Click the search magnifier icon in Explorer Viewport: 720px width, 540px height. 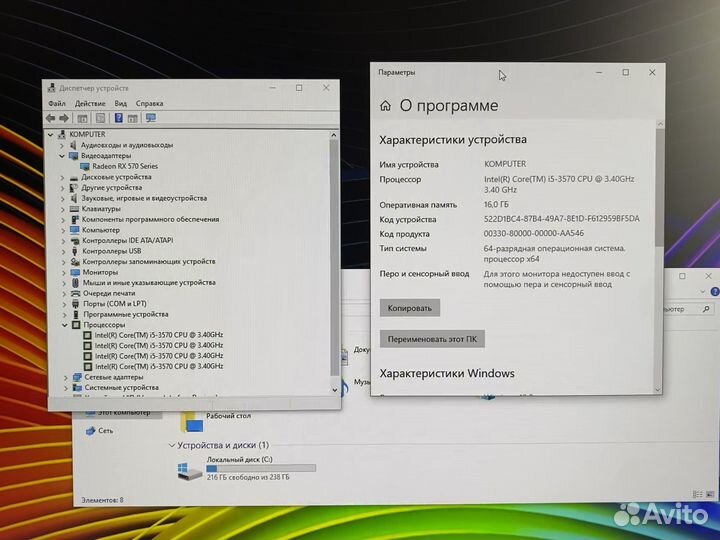[706, 309]
